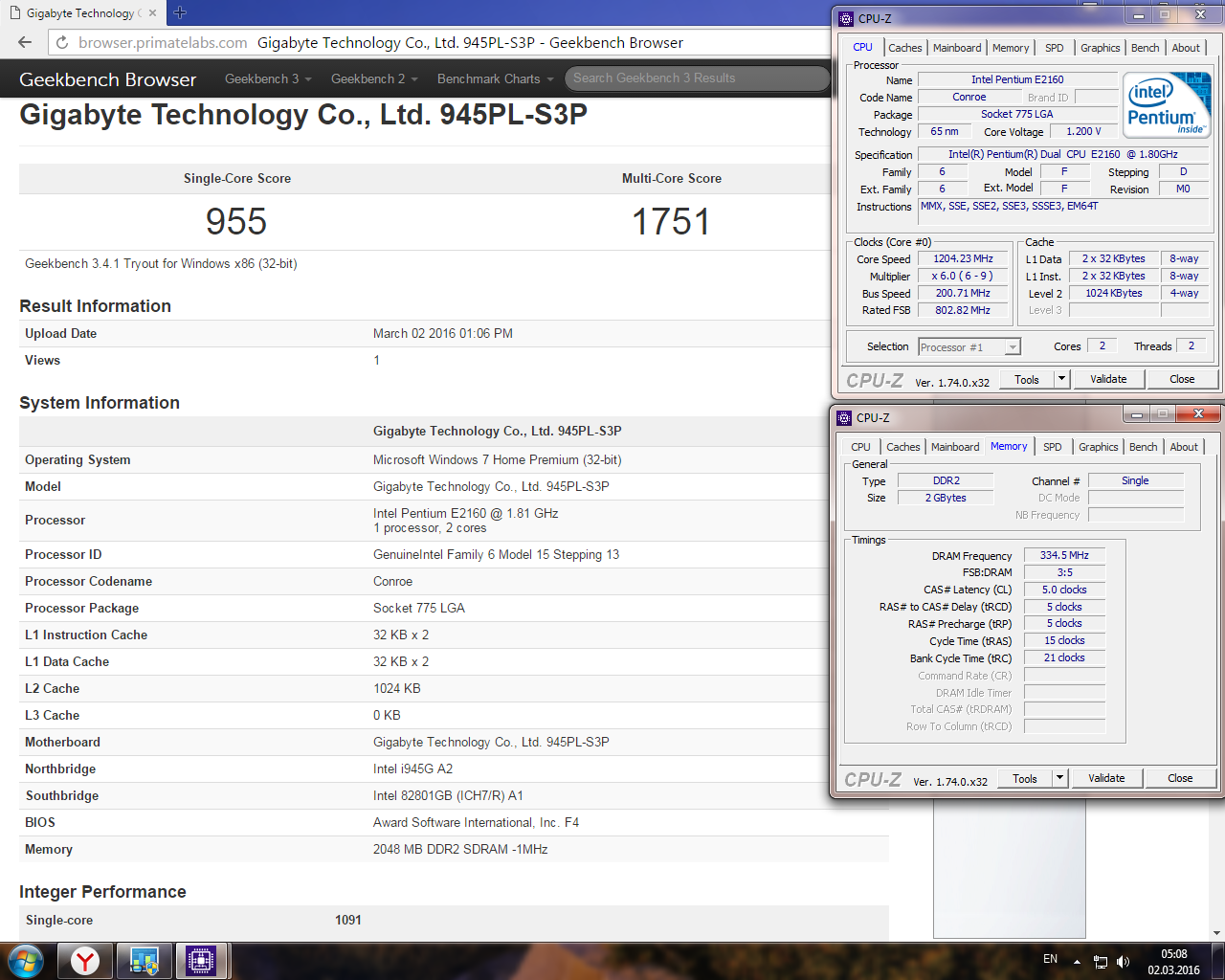Click the Memory row value 2048 MB DDR2

tap(460, 849)
